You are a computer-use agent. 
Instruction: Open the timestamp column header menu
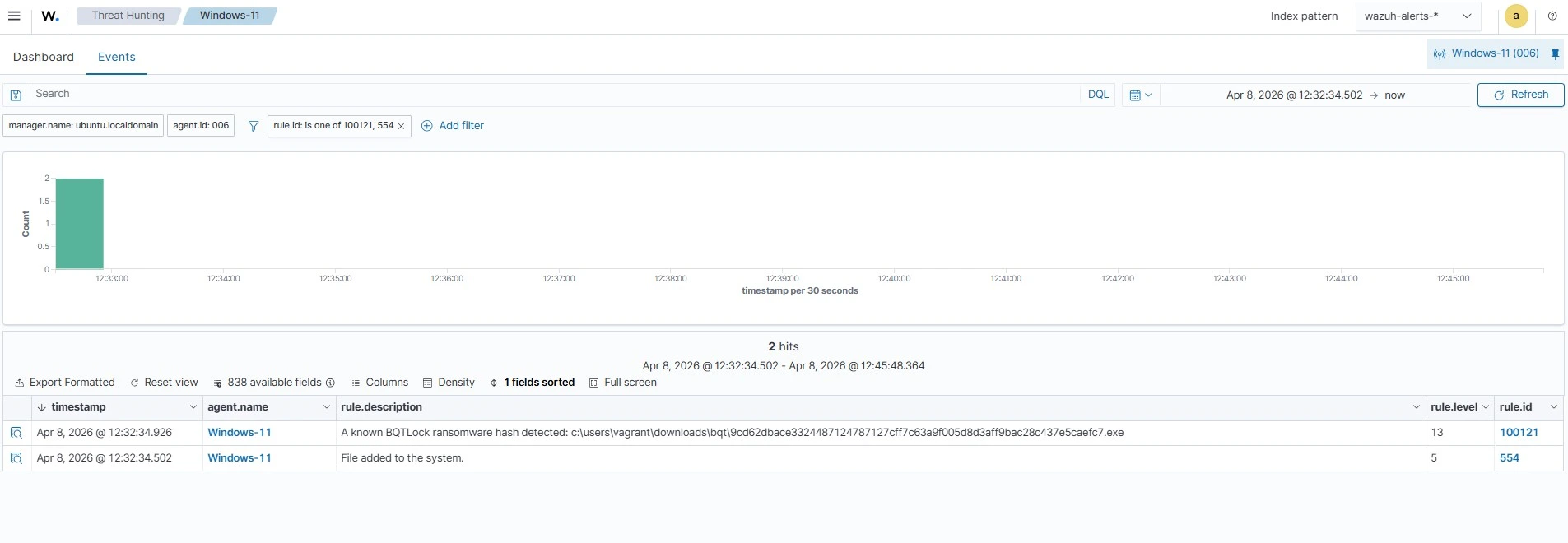193,407
